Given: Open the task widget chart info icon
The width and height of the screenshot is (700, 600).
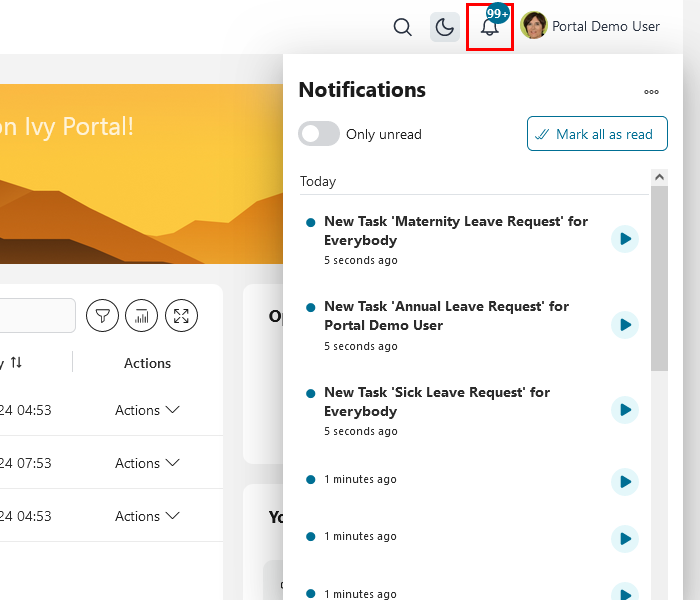Looking at the screenshot, I should (x=142, y=316).
